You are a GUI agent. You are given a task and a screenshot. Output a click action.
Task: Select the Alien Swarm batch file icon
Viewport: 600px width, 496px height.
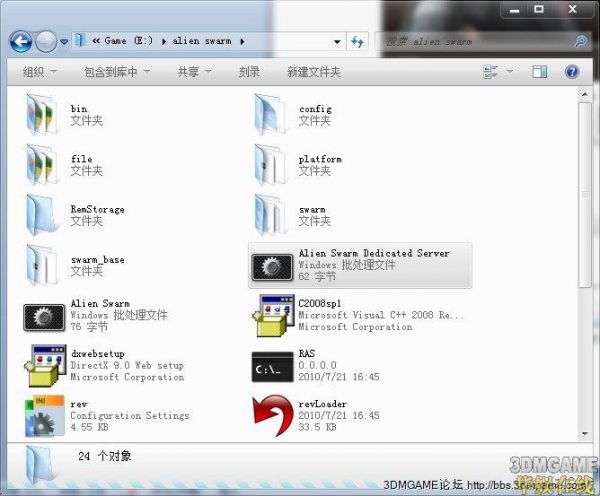coord(44,317)
